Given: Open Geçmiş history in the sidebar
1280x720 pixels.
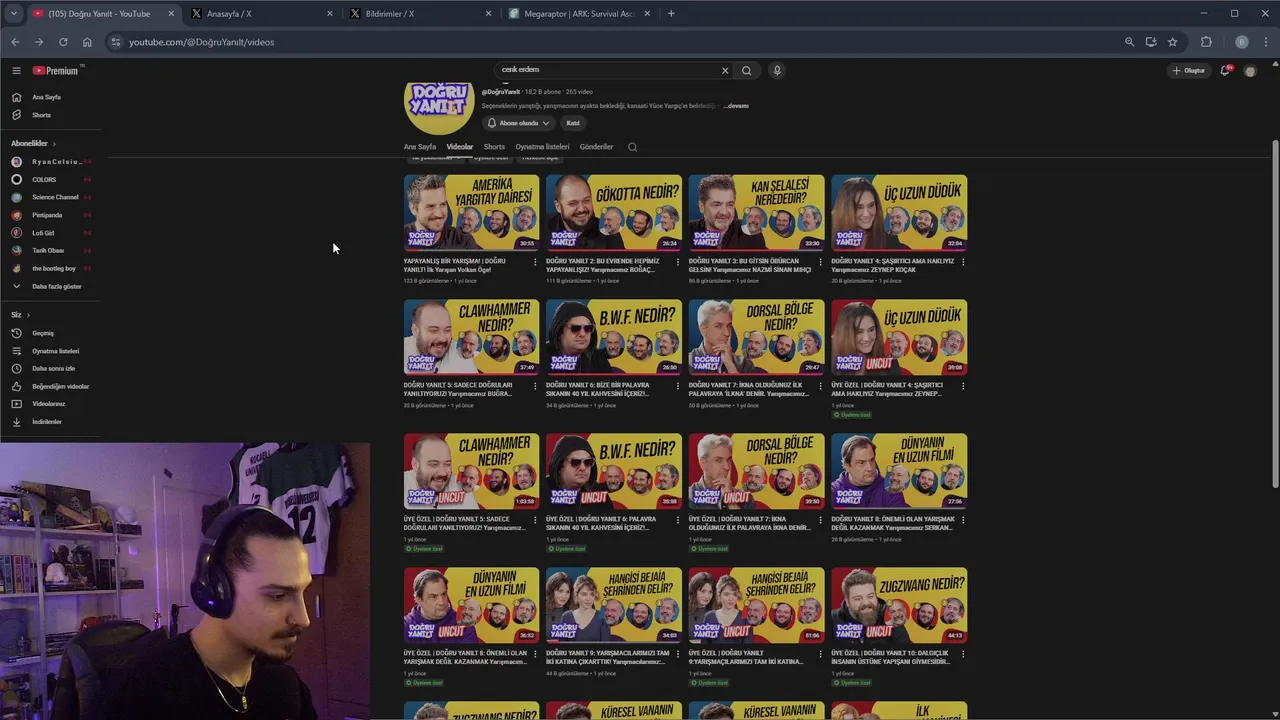Looking at the screenshot, I should click(x=43, y=333).
